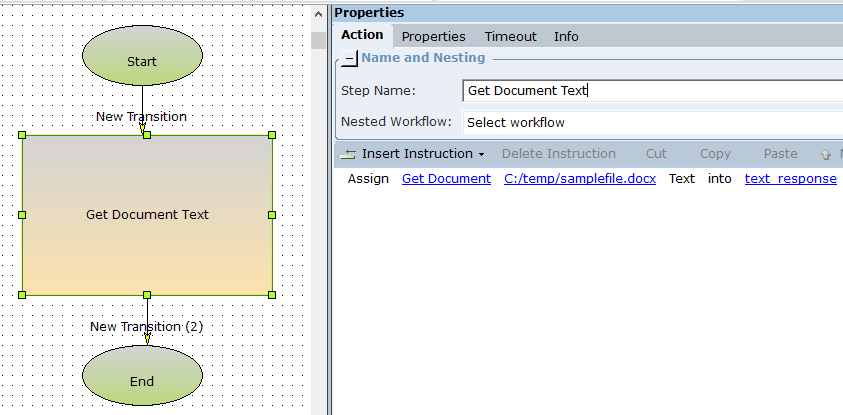Collapse the Name and Nesting section
843x415 pixels.
click(x=349, y=58)
